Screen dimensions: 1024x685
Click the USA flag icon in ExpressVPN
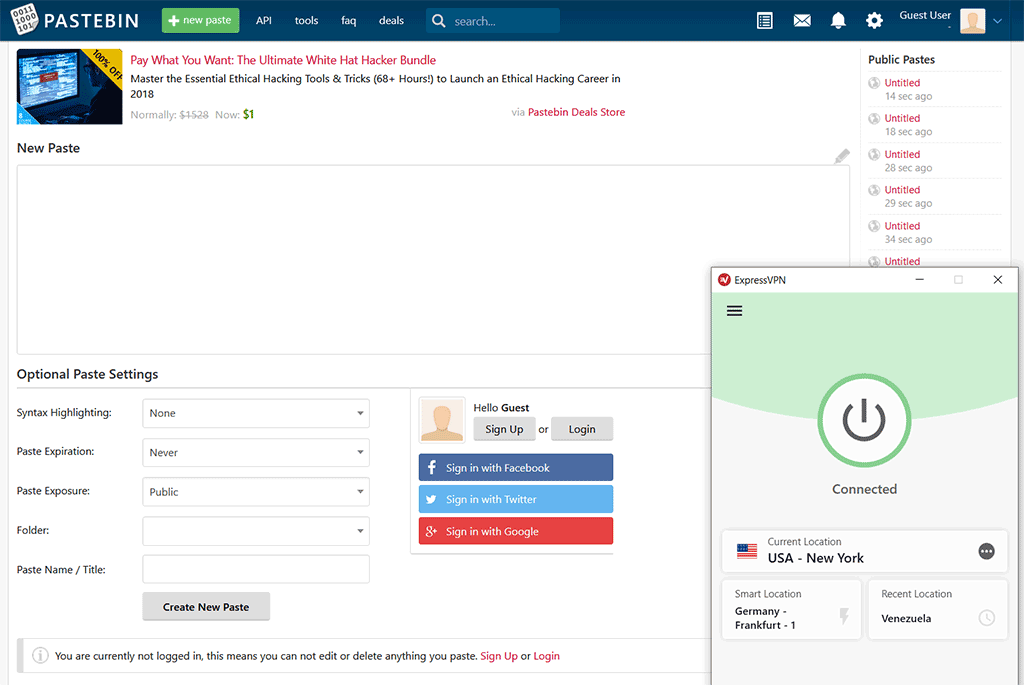click(x=747, y=551)
